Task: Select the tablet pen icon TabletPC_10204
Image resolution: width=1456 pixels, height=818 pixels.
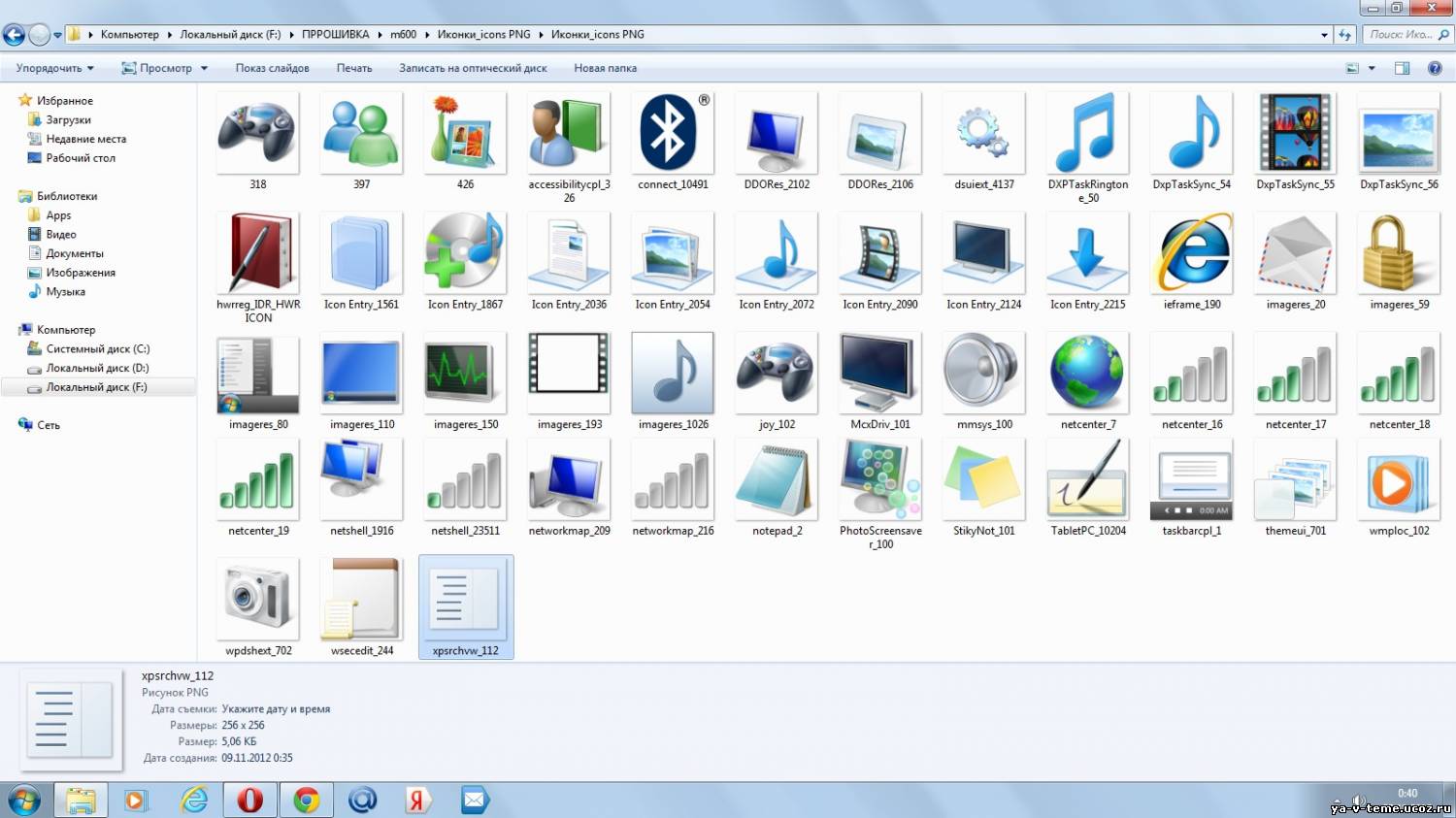Action: click(x=1088, y=479)
